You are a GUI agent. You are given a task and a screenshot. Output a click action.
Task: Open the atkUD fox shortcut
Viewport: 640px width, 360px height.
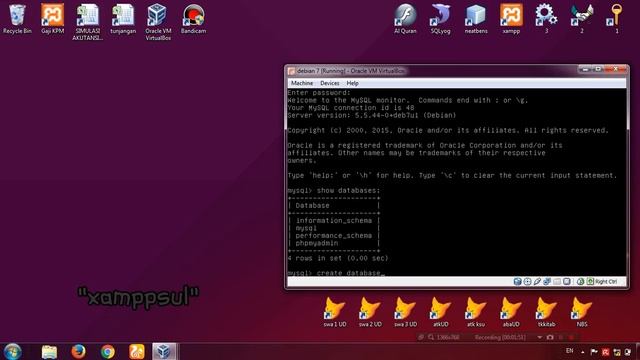(x=441, y=312)
